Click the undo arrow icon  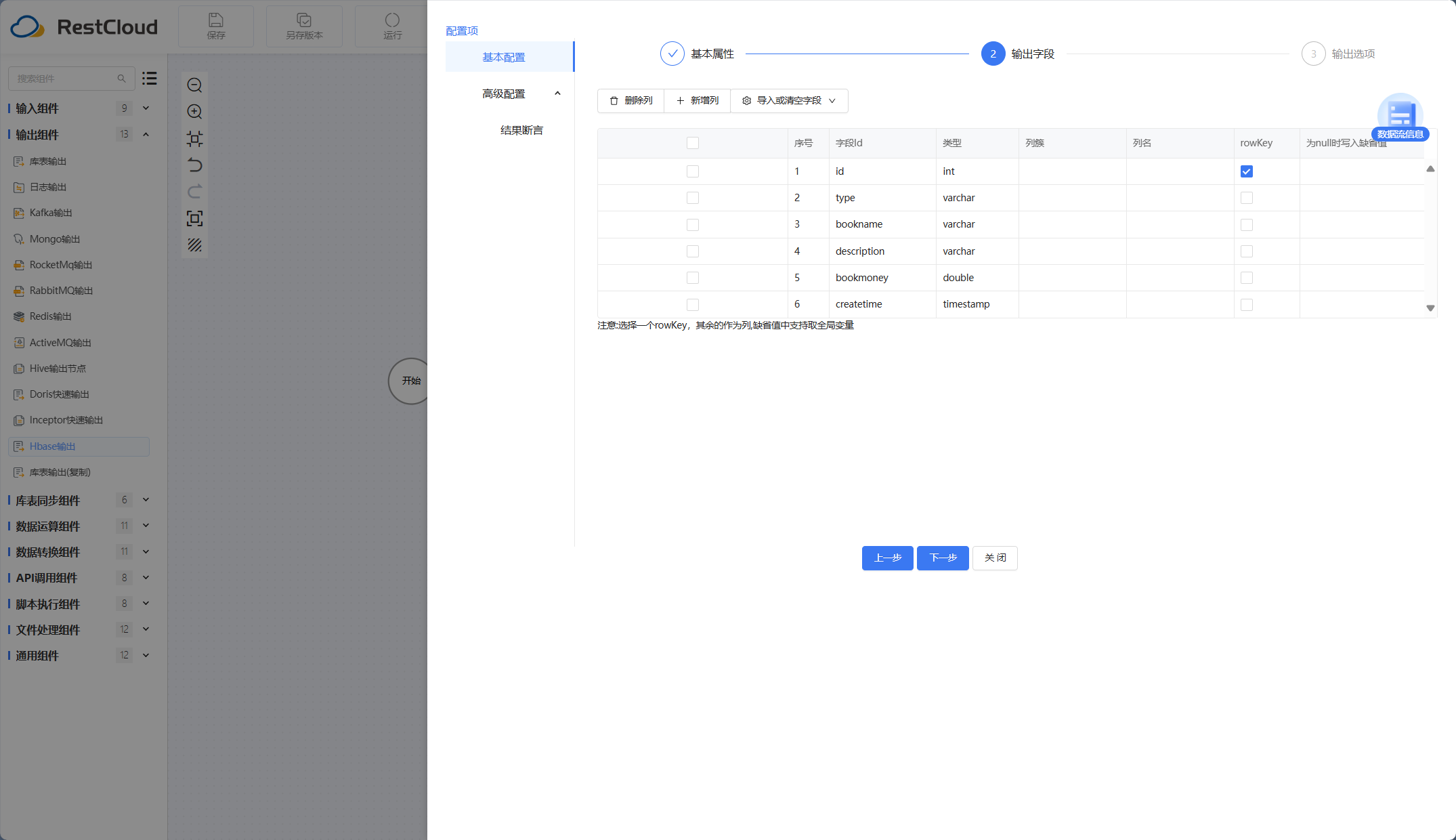(x=194, y=165)
